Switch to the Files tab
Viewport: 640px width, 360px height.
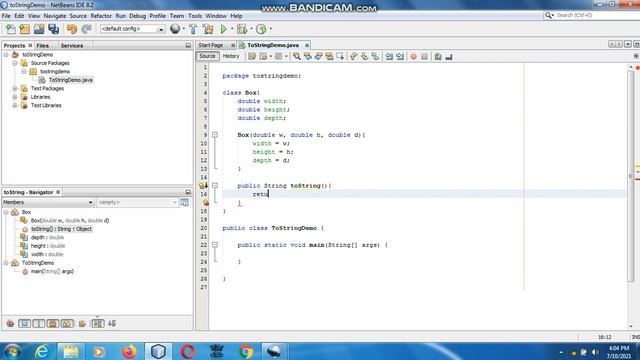(42, 46)
